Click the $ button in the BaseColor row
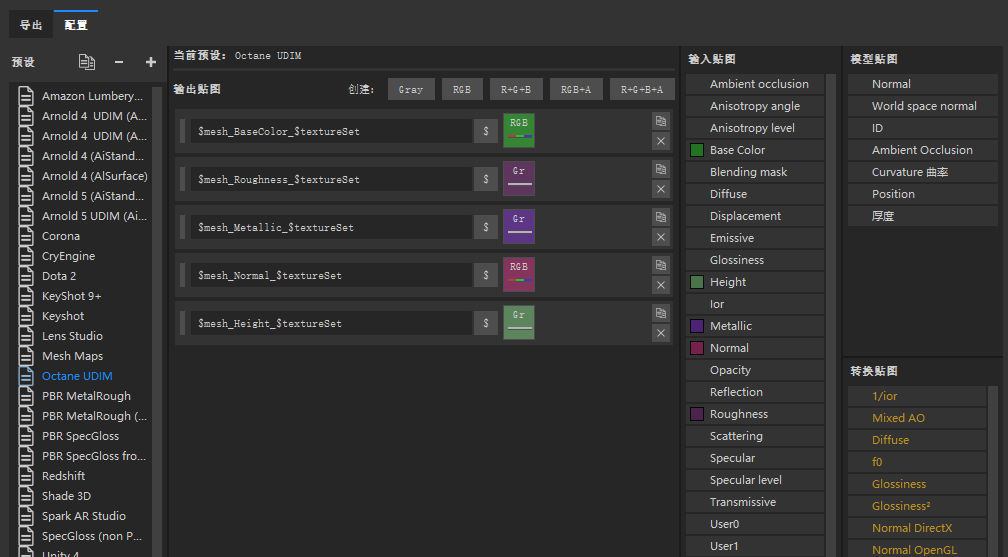1008x557 pixels. (486, 131)
